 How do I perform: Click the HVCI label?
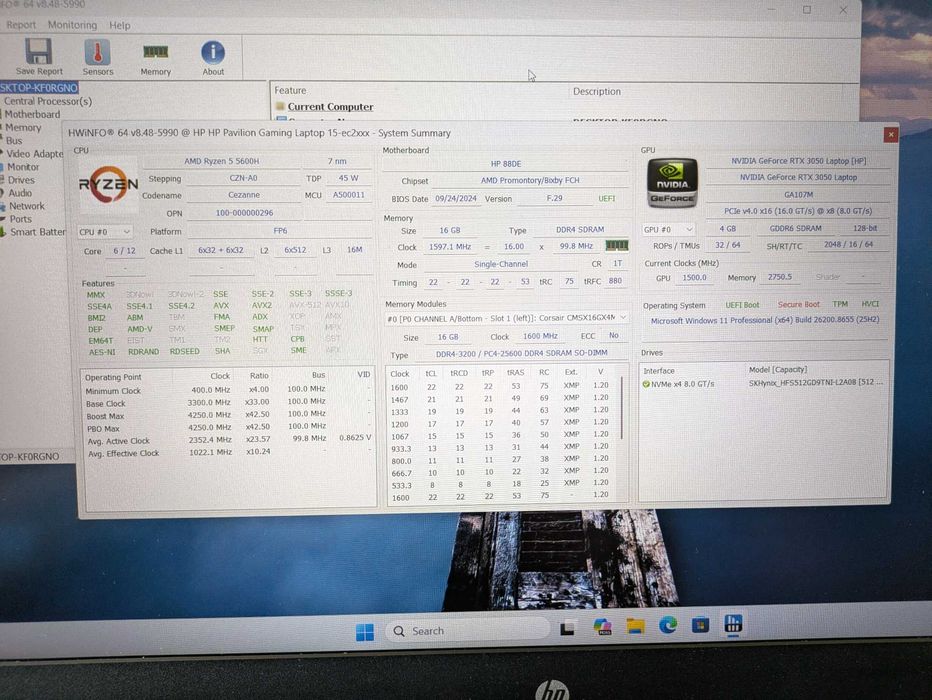(870, 304)
